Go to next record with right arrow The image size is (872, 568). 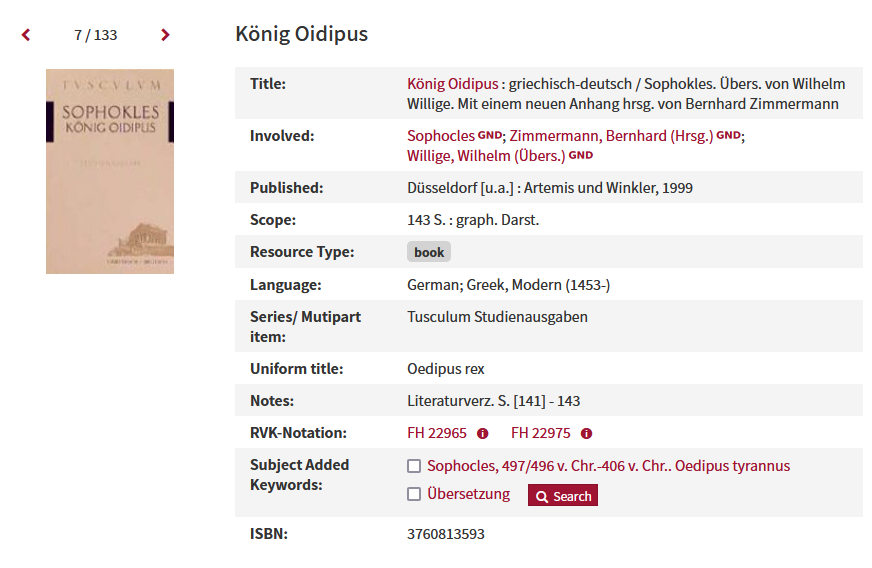pos(165,35)
